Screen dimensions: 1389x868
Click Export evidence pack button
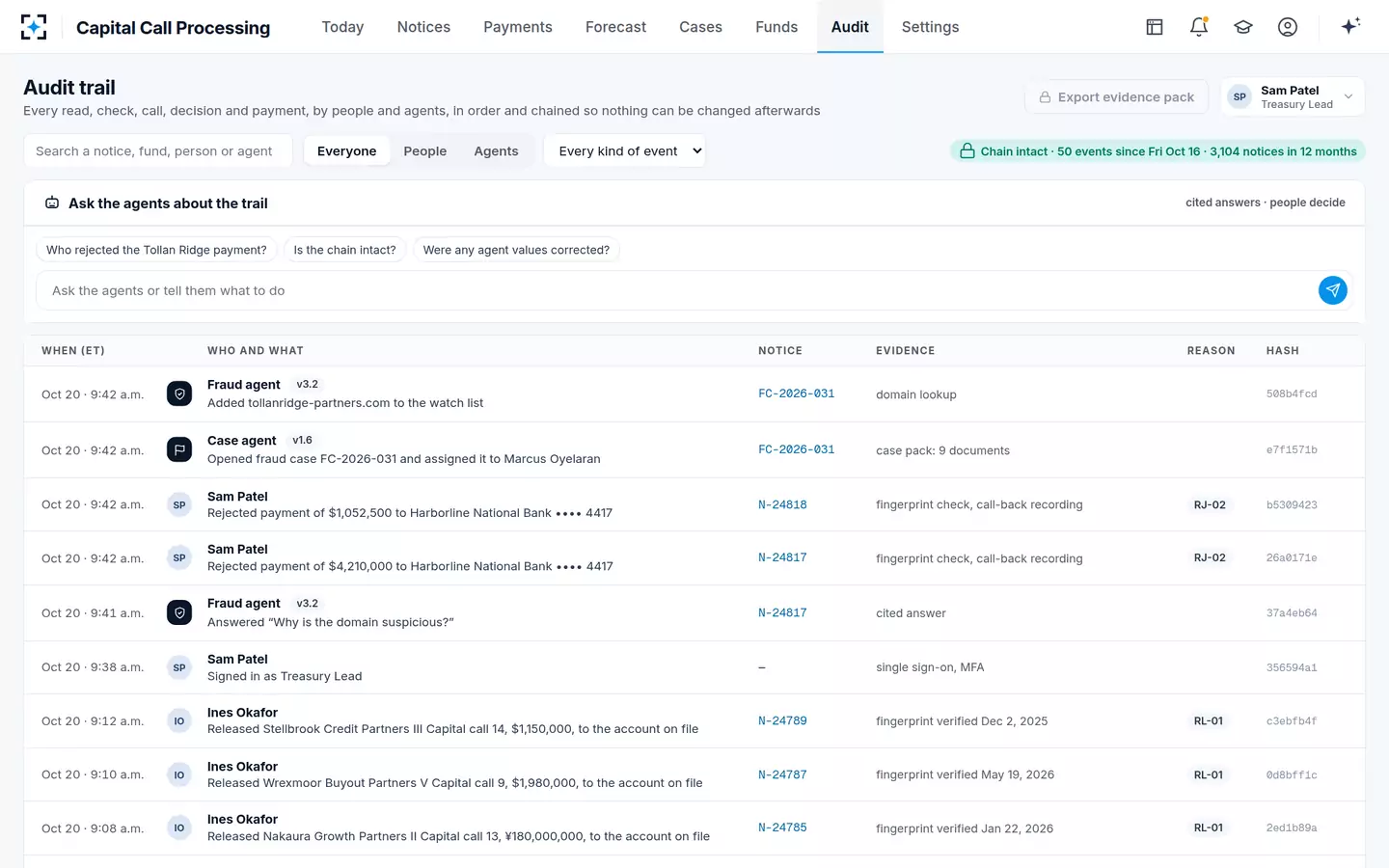coord(1117,96)
